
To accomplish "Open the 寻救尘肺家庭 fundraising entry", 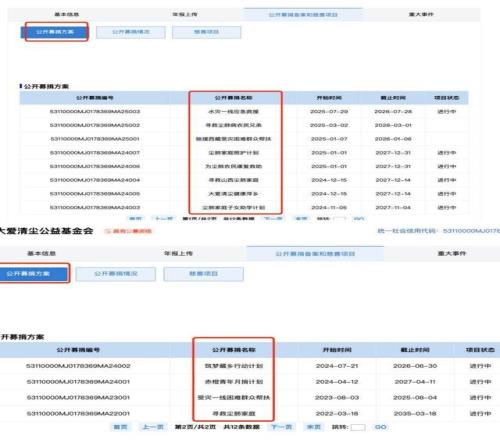I will click(234, 414).
